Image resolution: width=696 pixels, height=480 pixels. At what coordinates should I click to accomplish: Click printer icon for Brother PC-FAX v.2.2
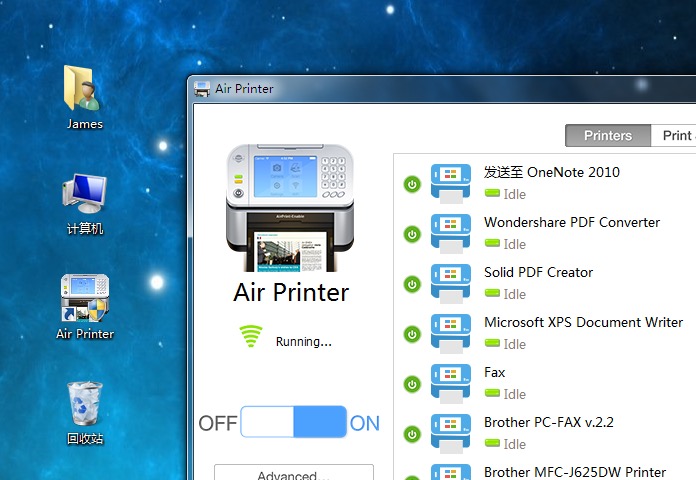point(451,433)
